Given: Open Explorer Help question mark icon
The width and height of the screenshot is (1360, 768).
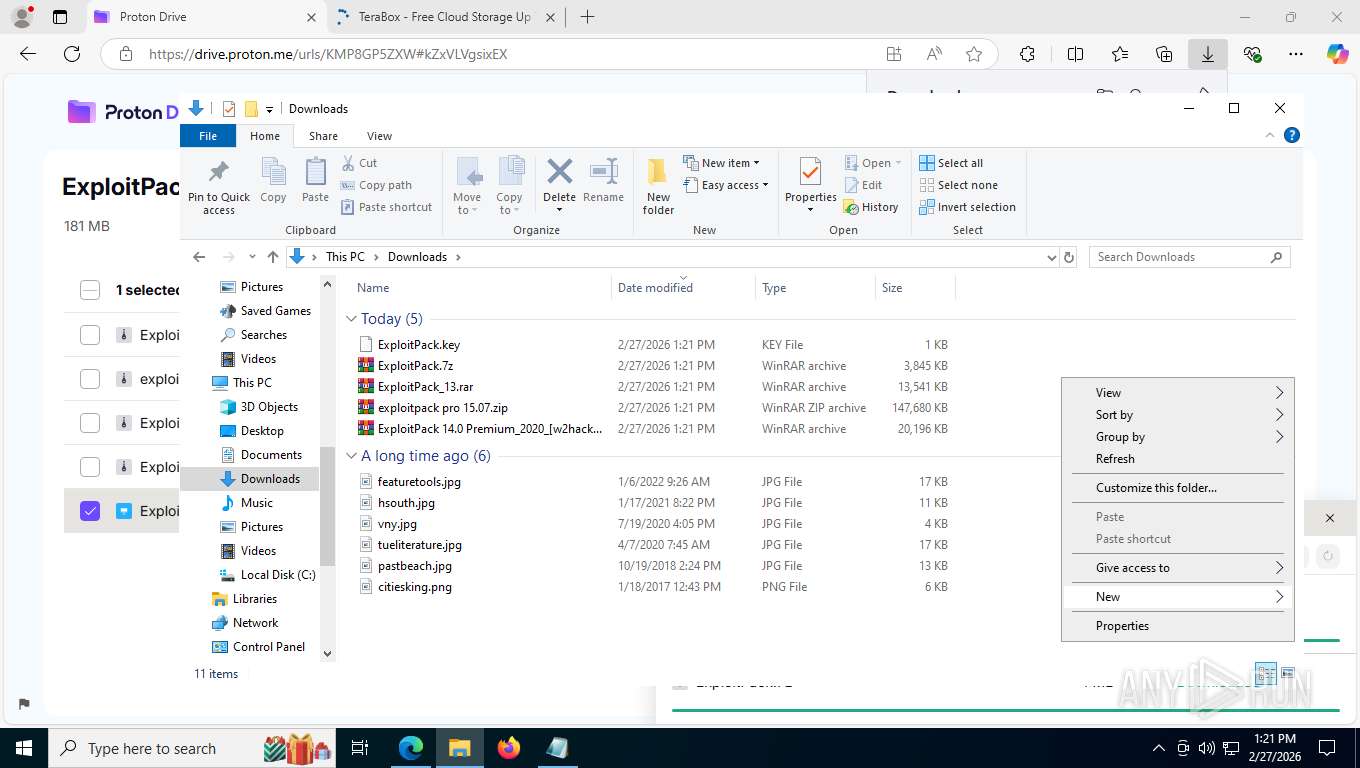Looking at the screenshot, I should 1292,135.
